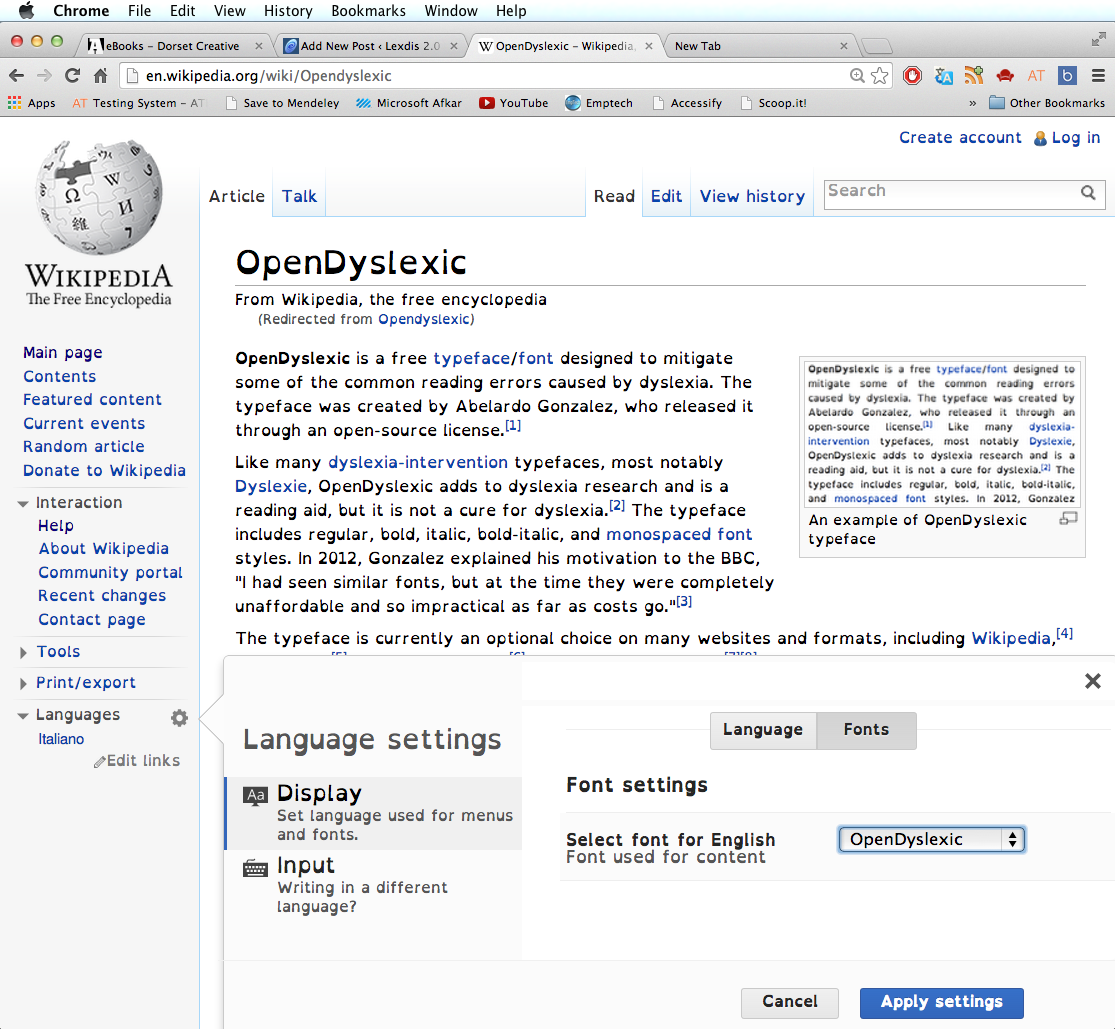The width and height of the screenshot is (1115, 1029).
Task: Open the Microsoft Afkar bookmark
Action: 409,103
